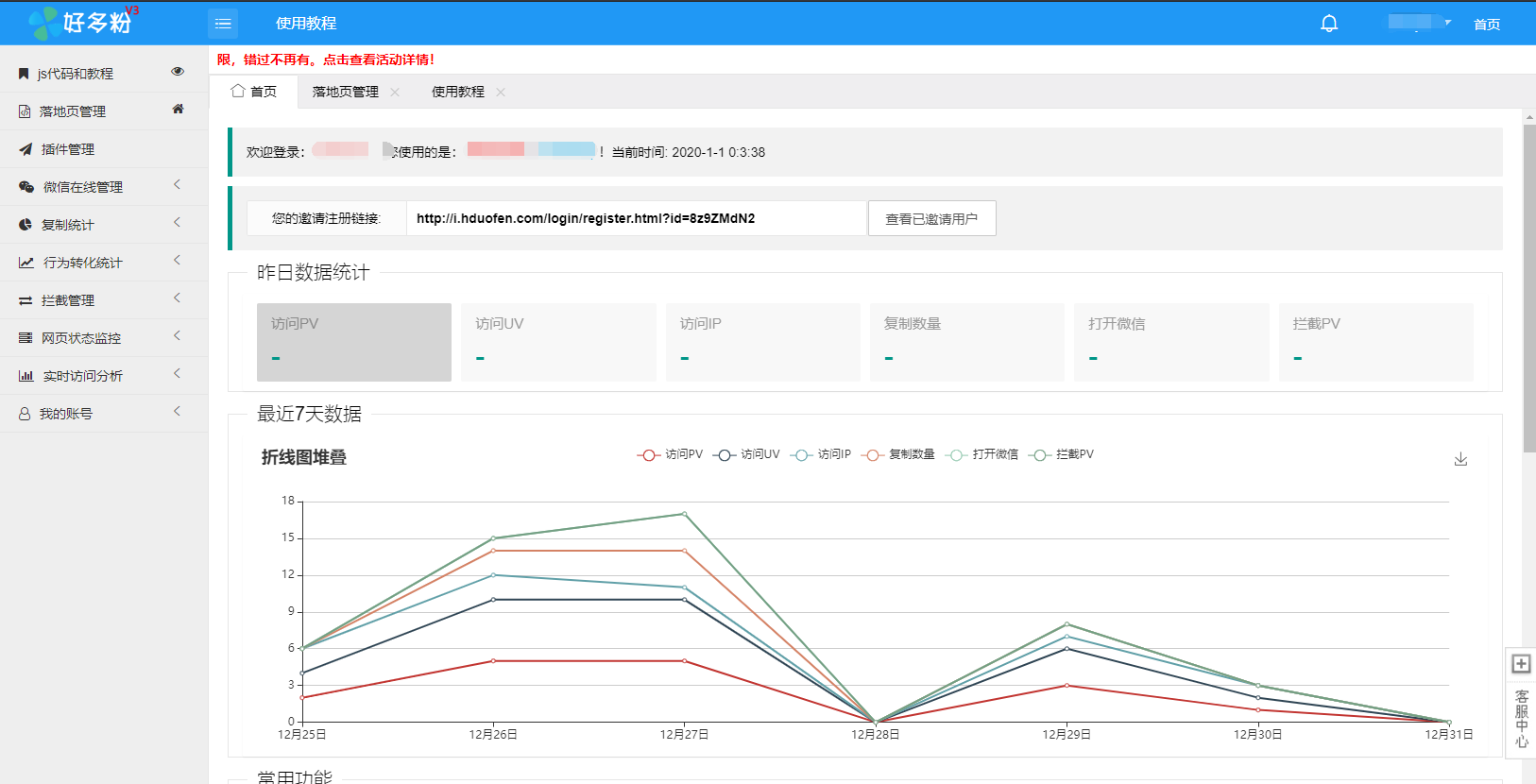This screenshot has width=1536, height=784.
Task: Click the plus icon above 客服中心
Action: click(x=1521, y=664)
